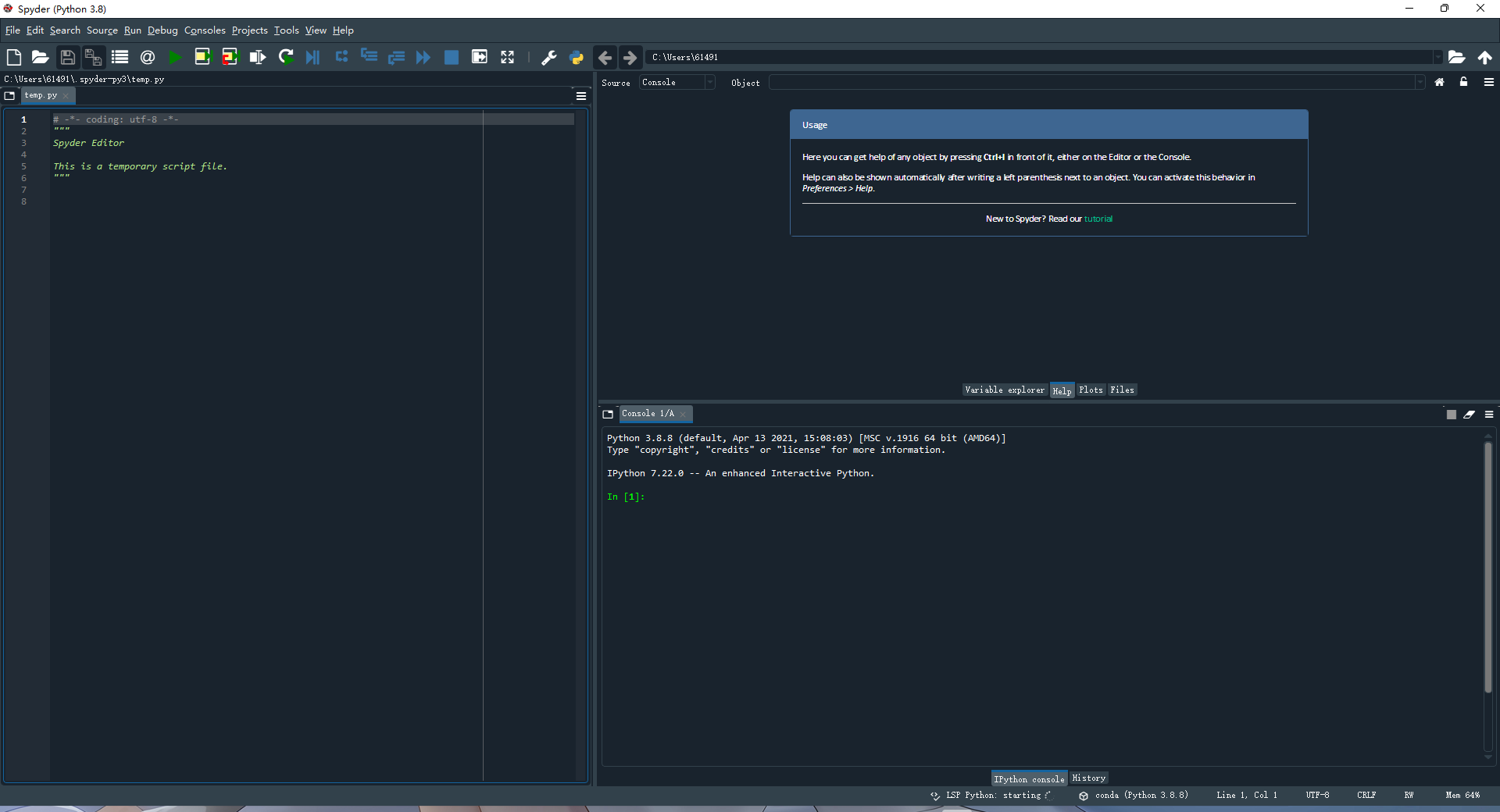Image resolution: width=1500 pixels, height=812 pixels.
Task: Click the Preferences wrench icon
Action: point(549,57)
